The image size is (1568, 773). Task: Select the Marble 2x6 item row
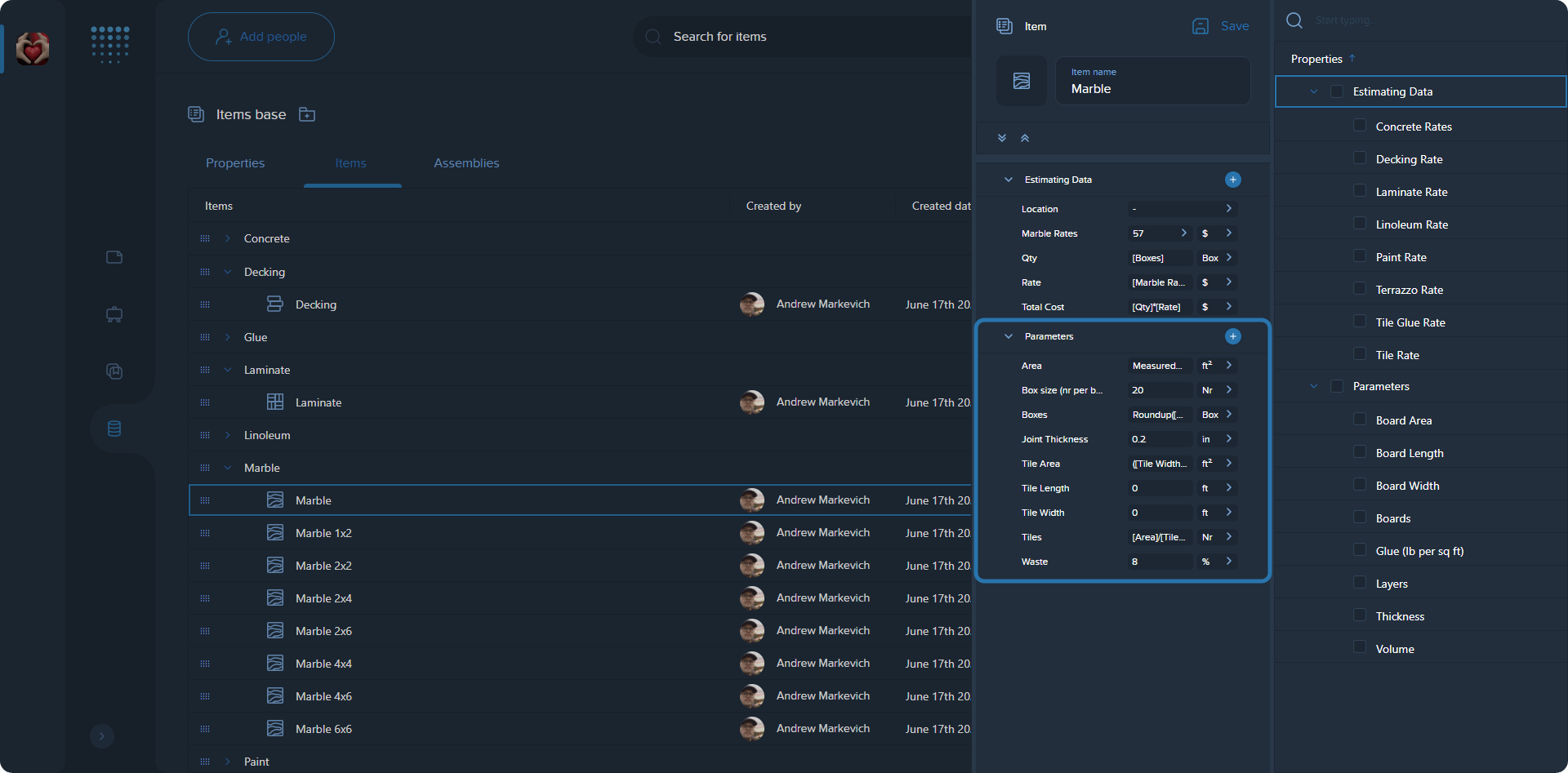click(581, 631)
